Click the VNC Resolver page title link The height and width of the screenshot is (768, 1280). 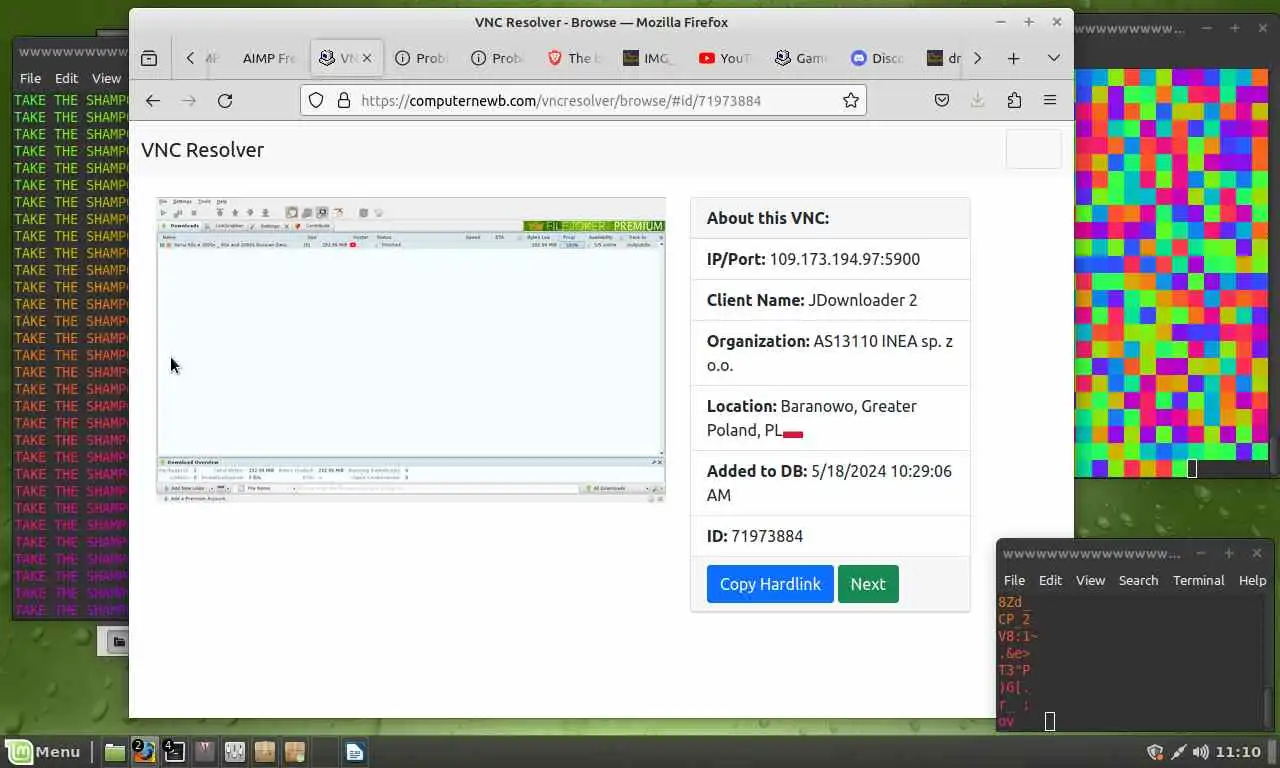202,150
